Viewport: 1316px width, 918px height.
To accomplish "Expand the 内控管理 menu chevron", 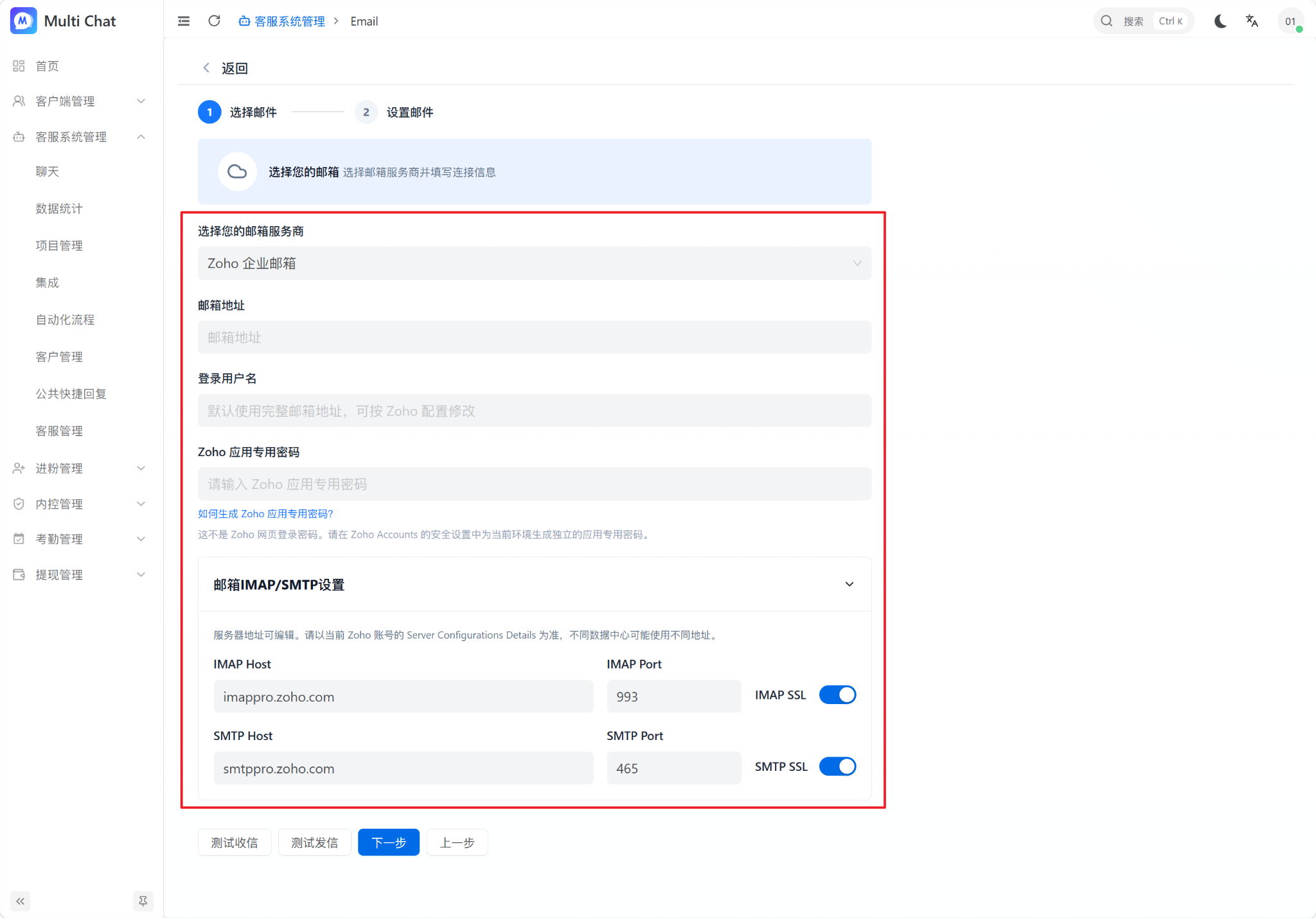I will (141, 504).
